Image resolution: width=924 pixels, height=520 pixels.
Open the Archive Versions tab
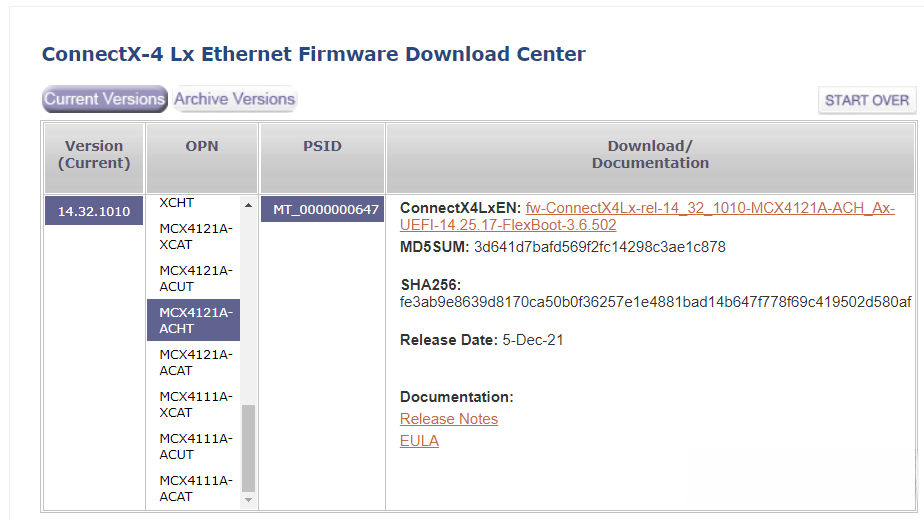(235, 99)
